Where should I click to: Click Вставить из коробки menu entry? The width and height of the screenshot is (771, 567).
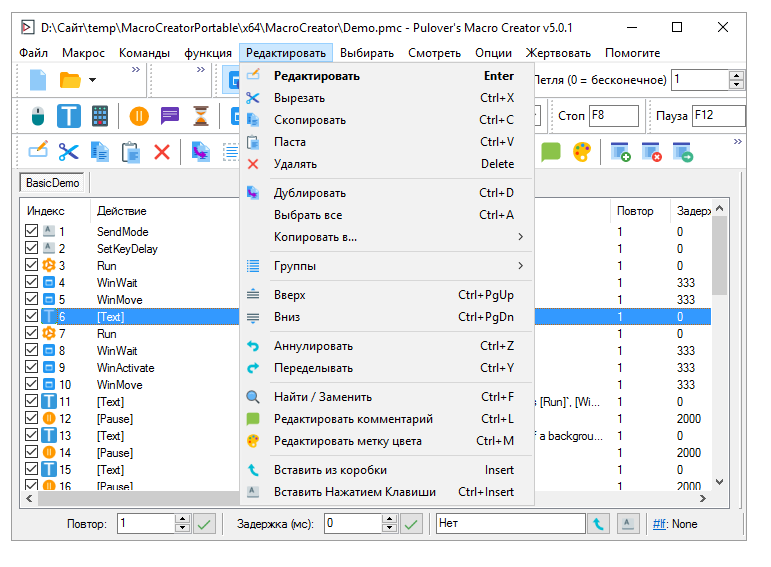[x=386, y=470]
